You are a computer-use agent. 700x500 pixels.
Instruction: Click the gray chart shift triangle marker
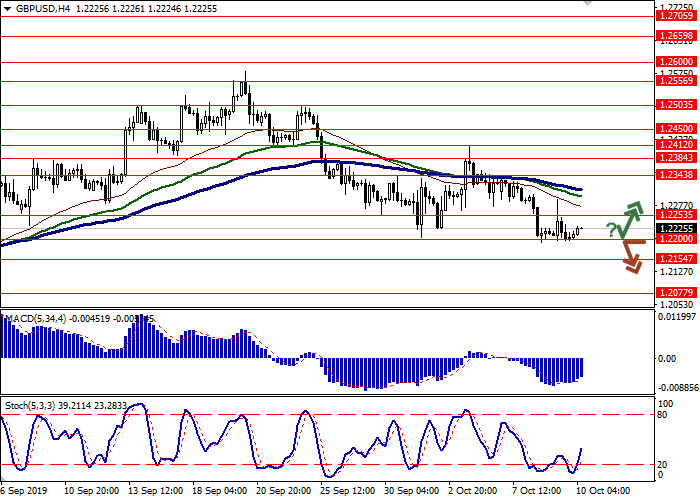coord(588,3)
